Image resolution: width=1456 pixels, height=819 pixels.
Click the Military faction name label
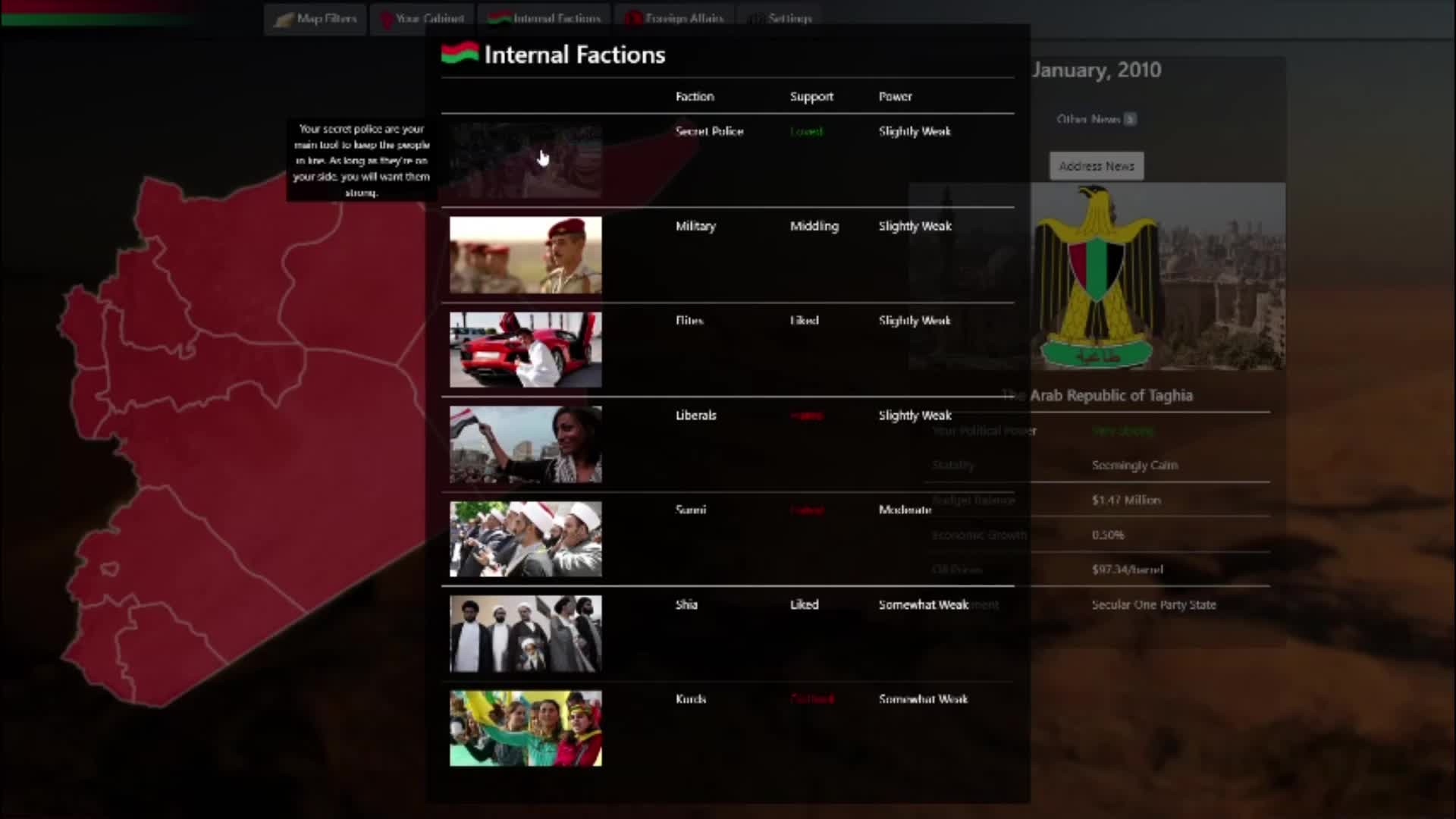[695, 226]
